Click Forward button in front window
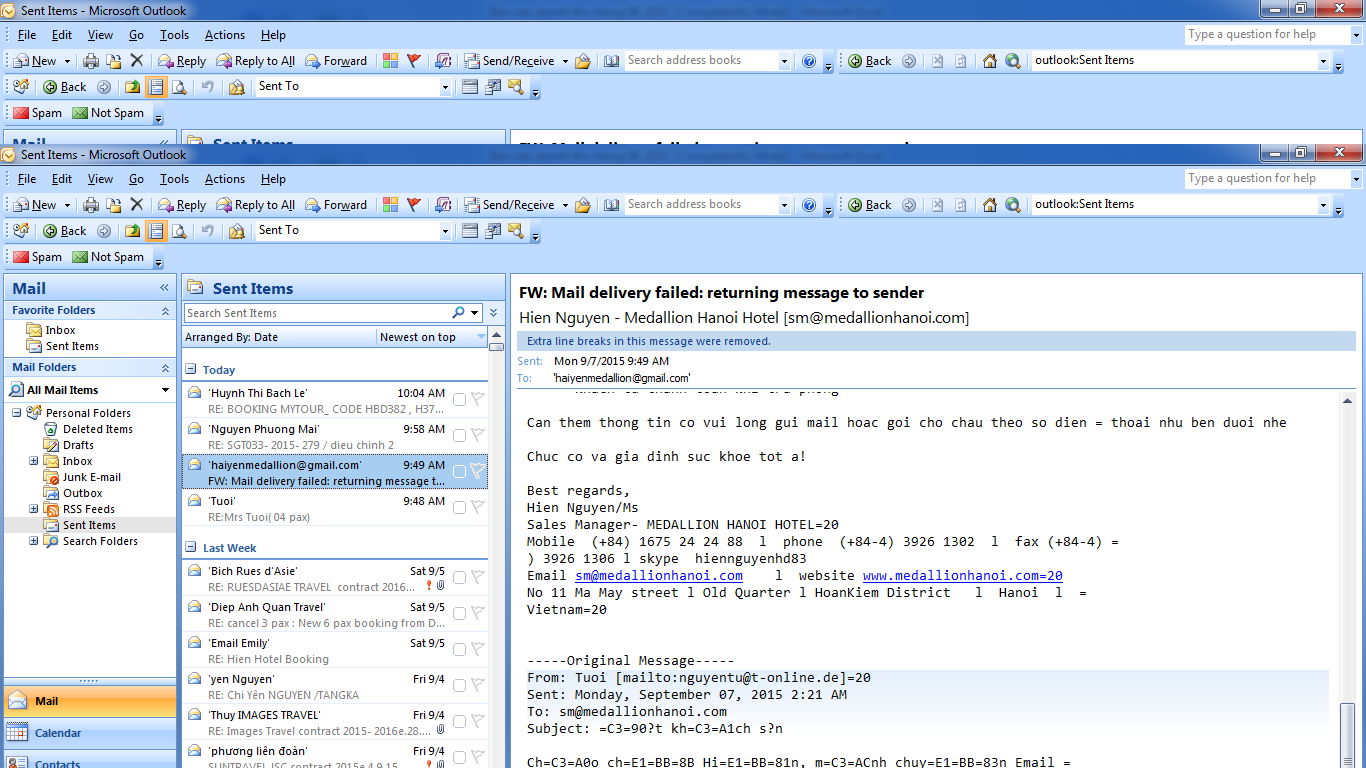 click(x=336, y=204)
